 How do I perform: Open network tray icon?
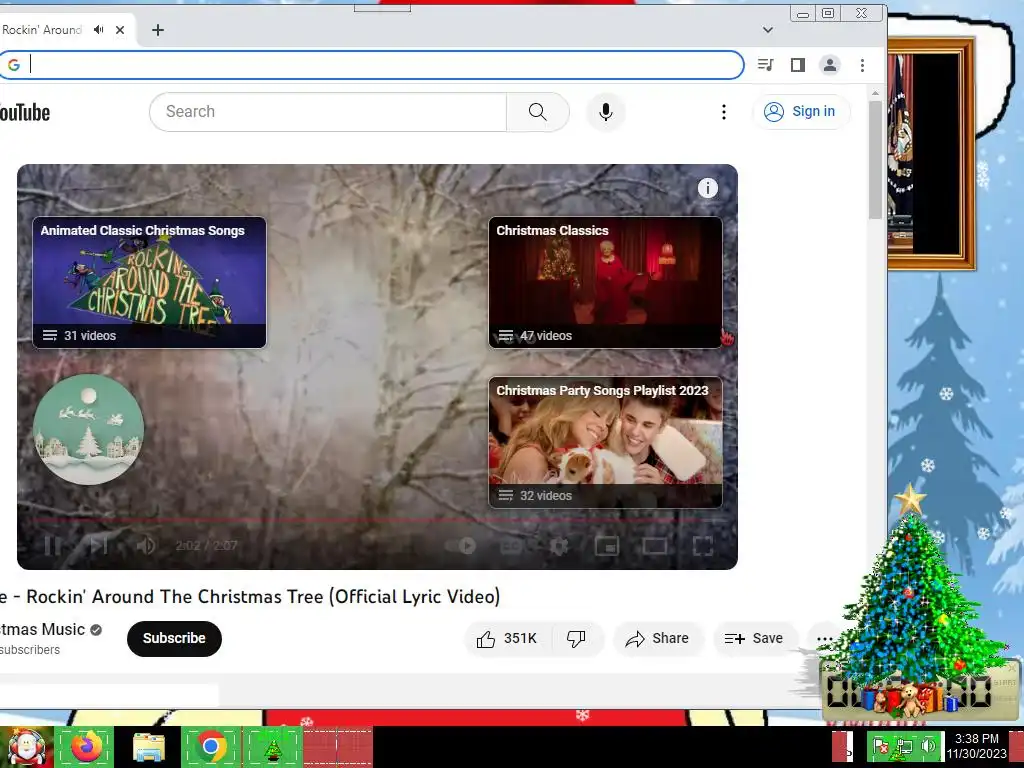click(x=904, y=746)
